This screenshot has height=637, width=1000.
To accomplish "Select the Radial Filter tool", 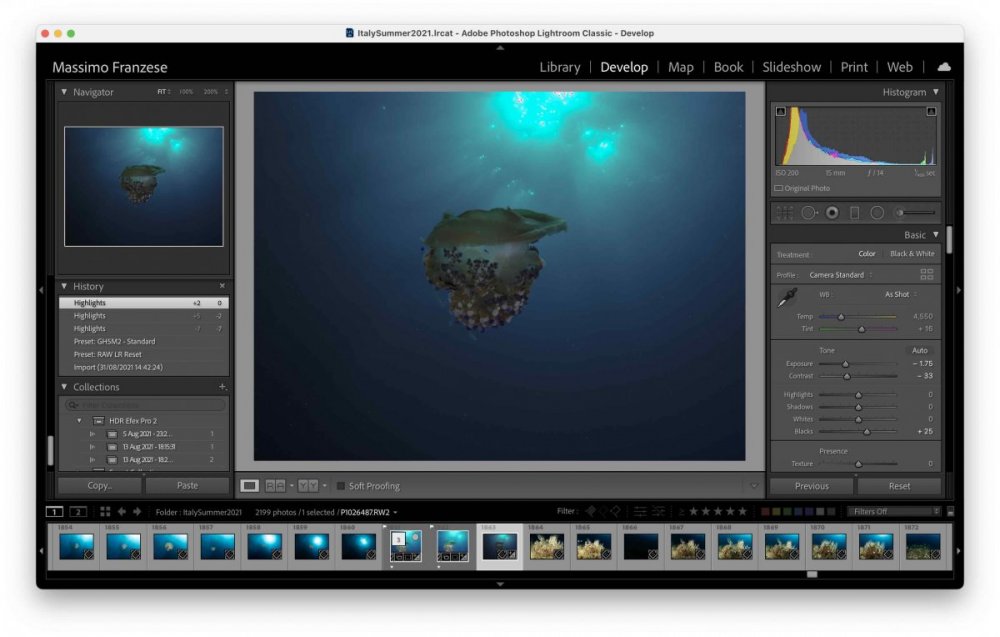I will (x=878, y=213).
